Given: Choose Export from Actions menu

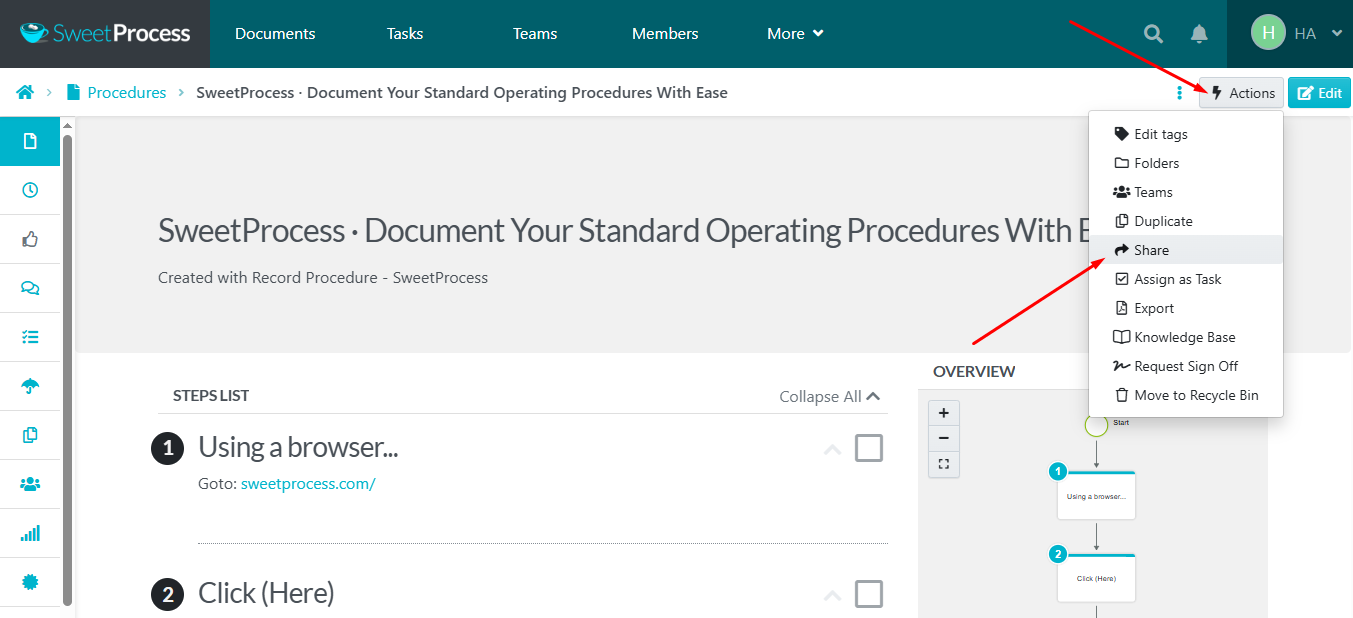Looking at the screenshot, I should pos(1186,308).
